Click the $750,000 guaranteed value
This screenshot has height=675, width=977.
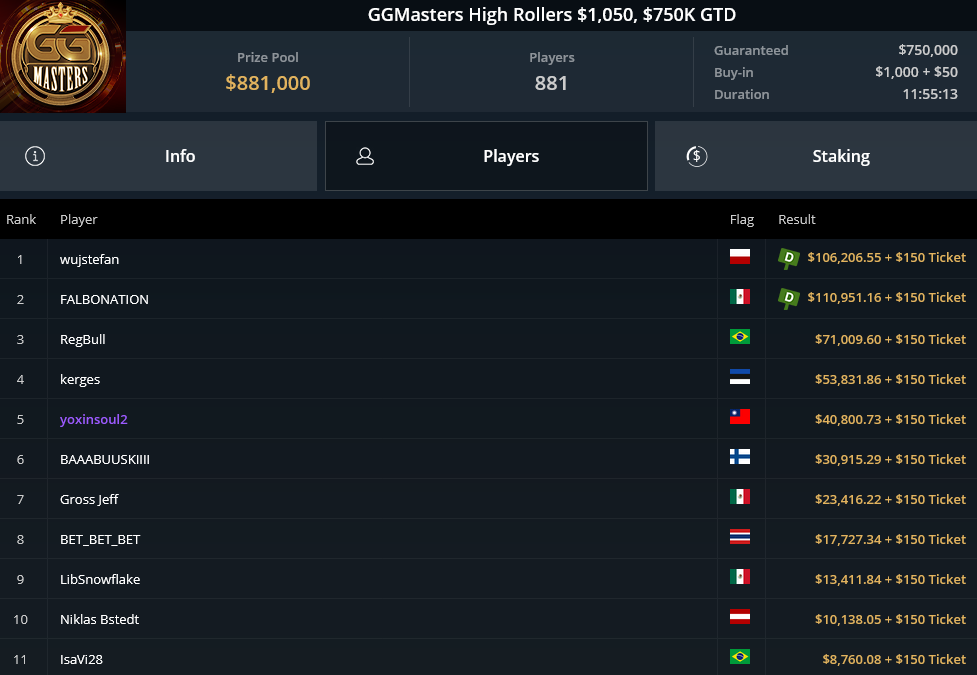(x=928, y=50)
